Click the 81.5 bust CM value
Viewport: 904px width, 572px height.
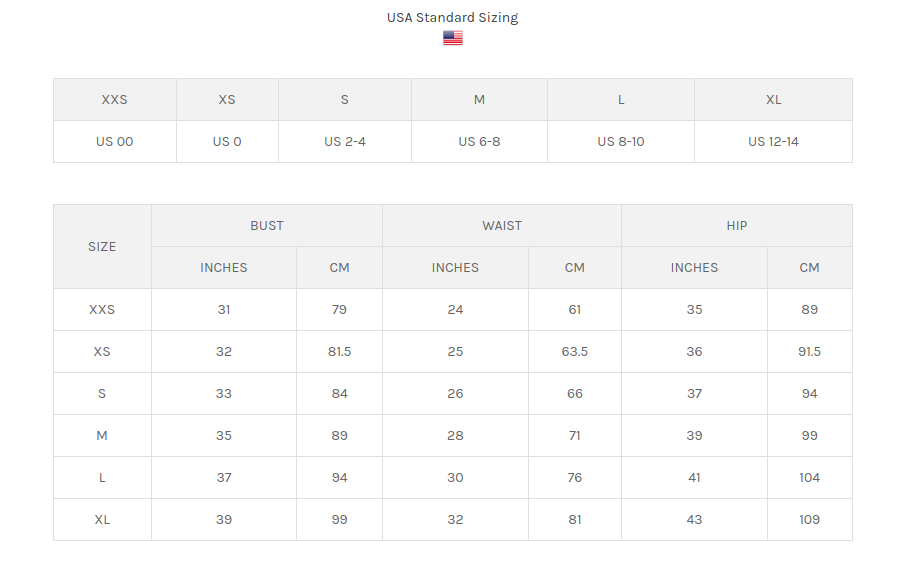coord(339,352)
